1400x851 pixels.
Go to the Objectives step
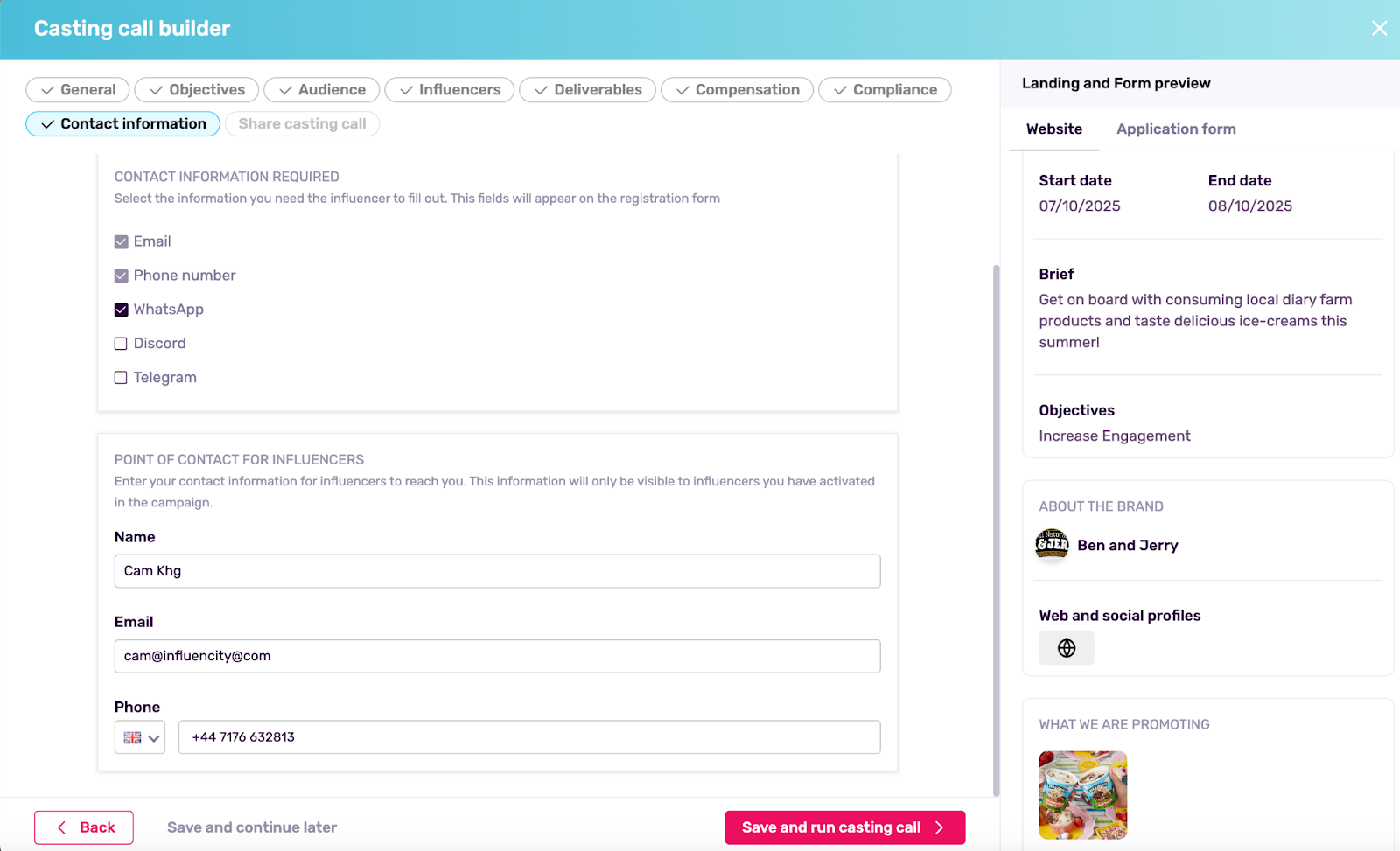197,90
